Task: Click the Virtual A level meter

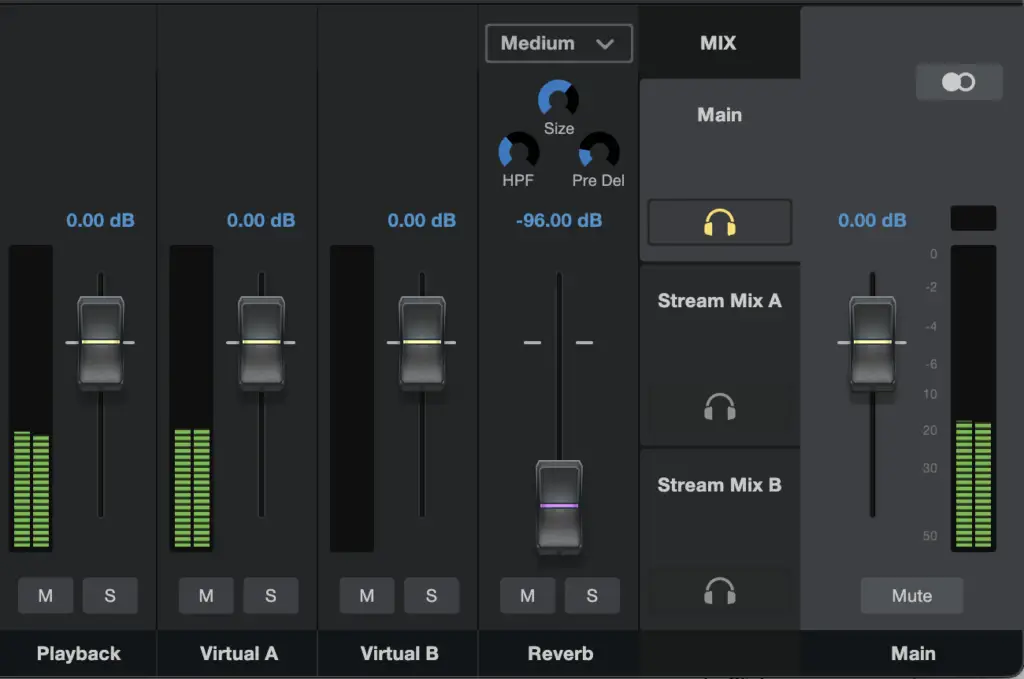Action: (x=191, y=398)
